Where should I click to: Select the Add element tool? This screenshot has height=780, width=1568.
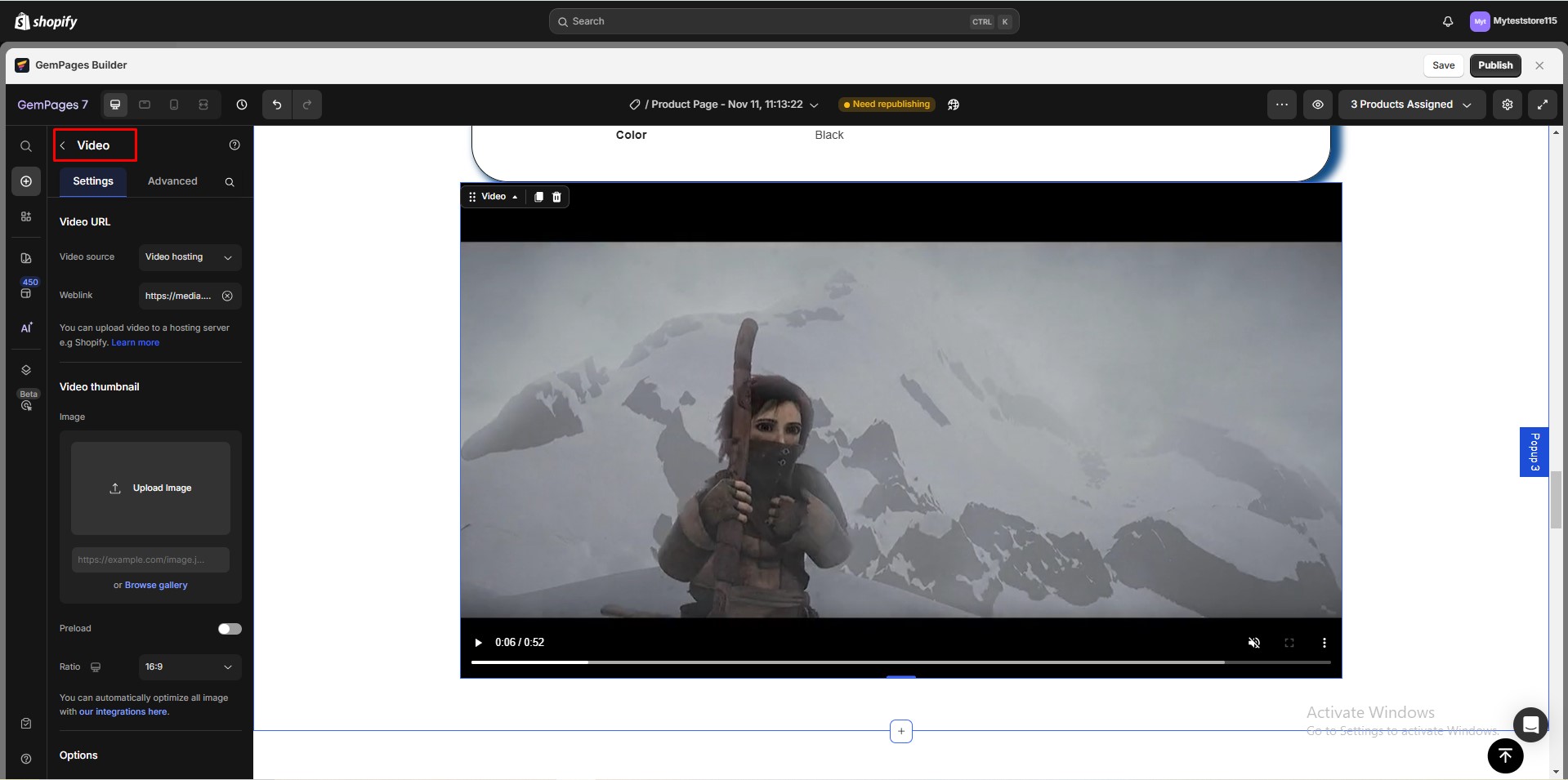pos(25,181)
